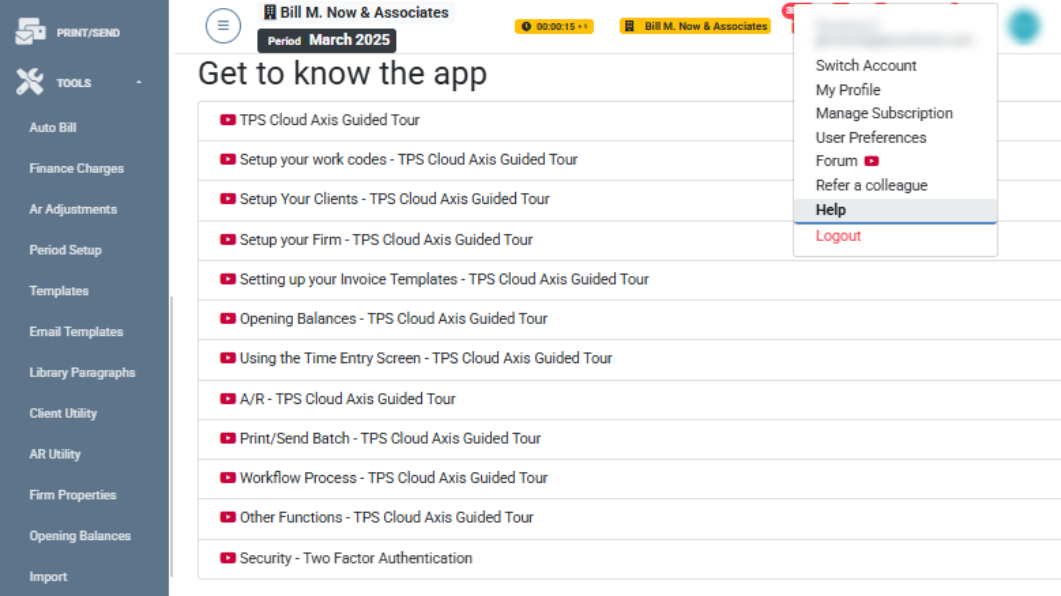Open Other Functions guided tour text
The width and height of the screenshot is (1061, 596).
point(386,517)
